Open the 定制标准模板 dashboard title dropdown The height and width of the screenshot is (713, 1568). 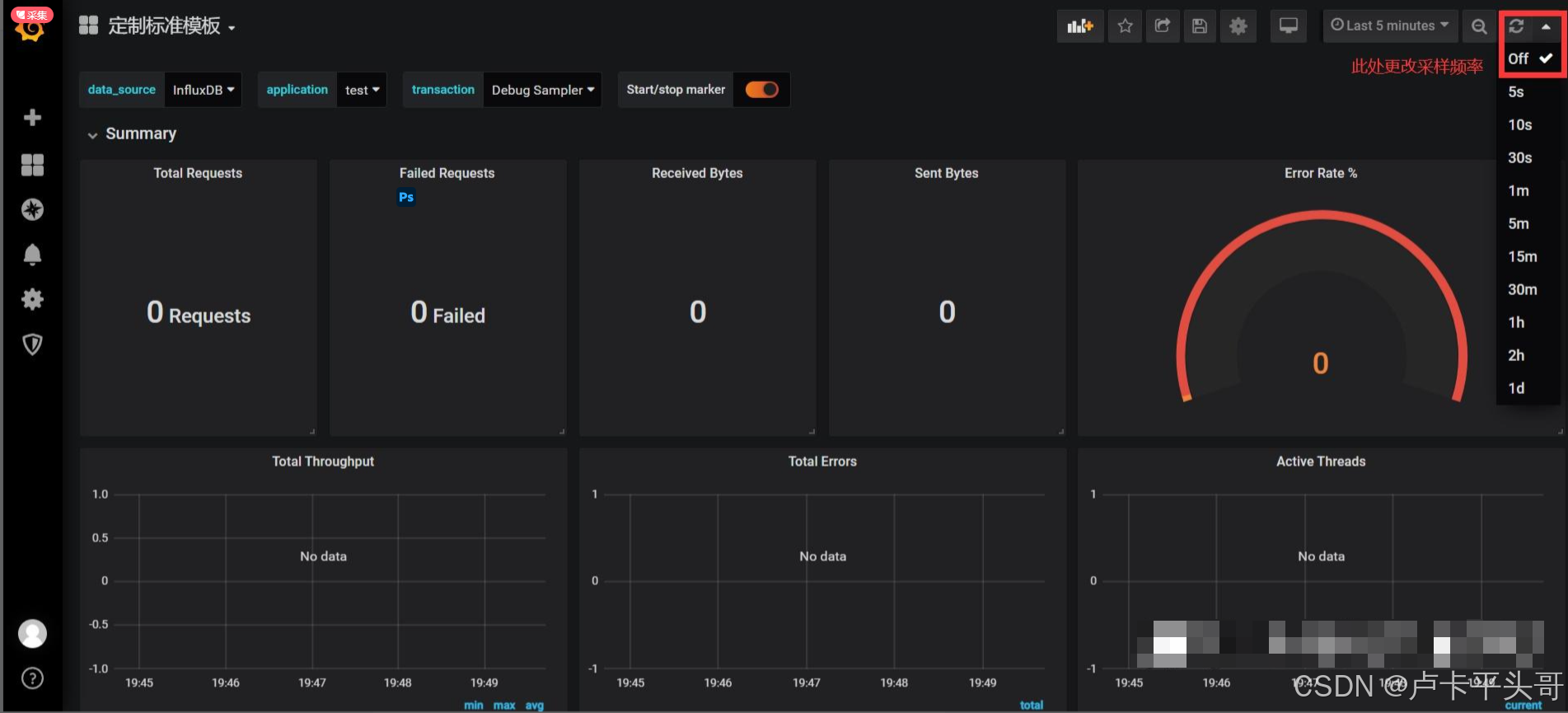click(x=172, y=26)
